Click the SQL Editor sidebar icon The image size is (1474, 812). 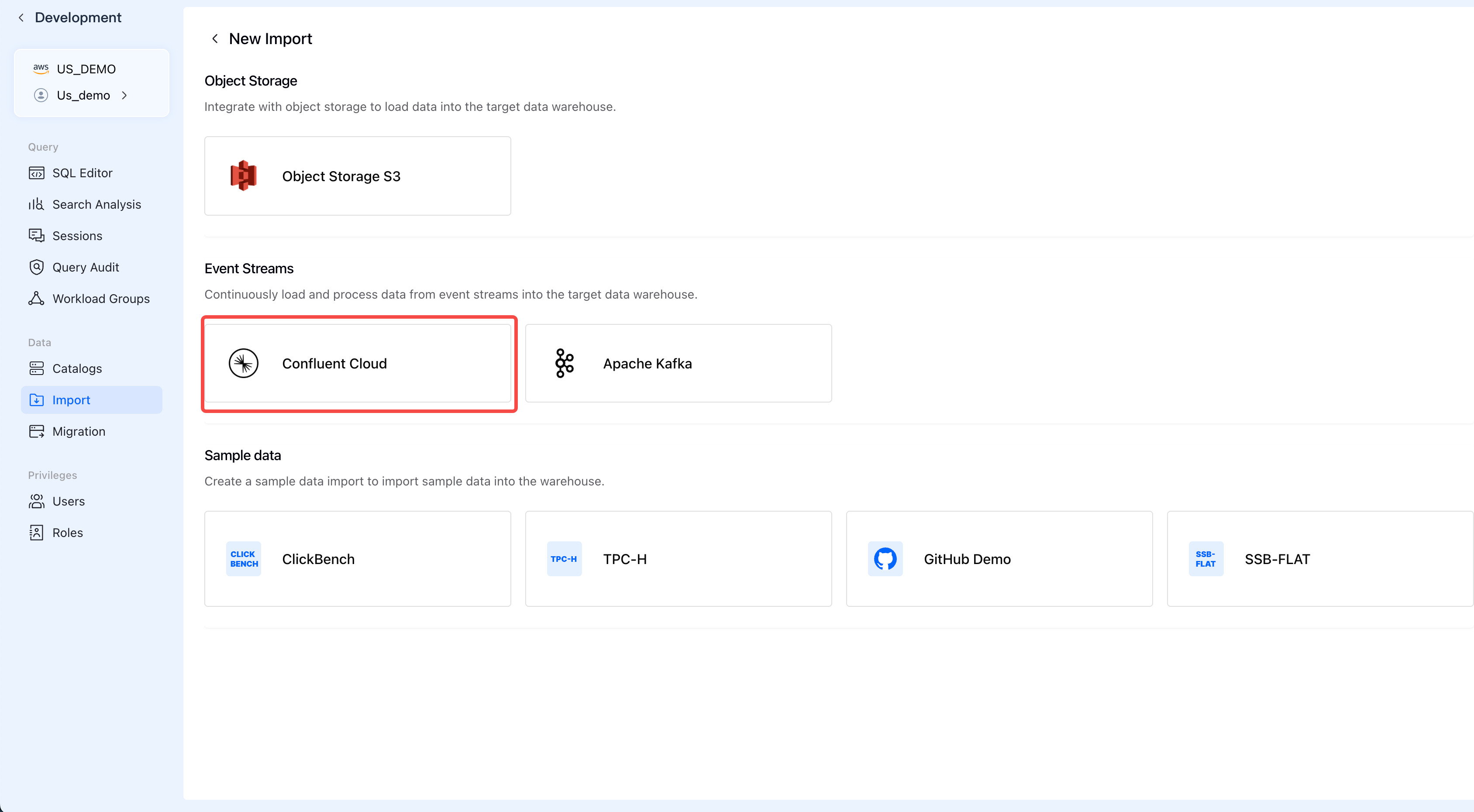[37, 173]
